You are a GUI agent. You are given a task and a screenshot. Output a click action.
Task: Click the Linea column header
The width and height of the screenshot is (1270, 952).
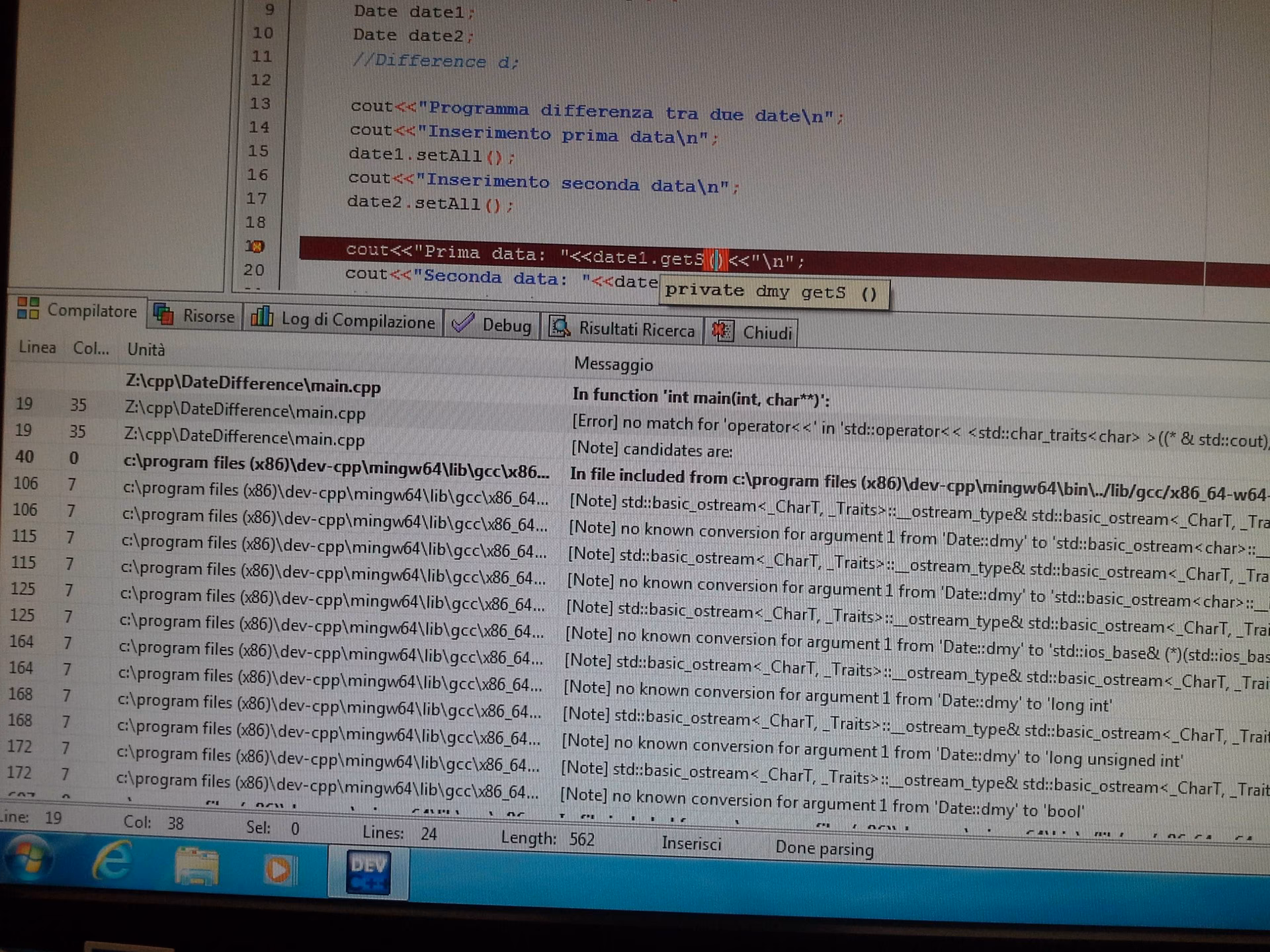(x=36, y=348)
